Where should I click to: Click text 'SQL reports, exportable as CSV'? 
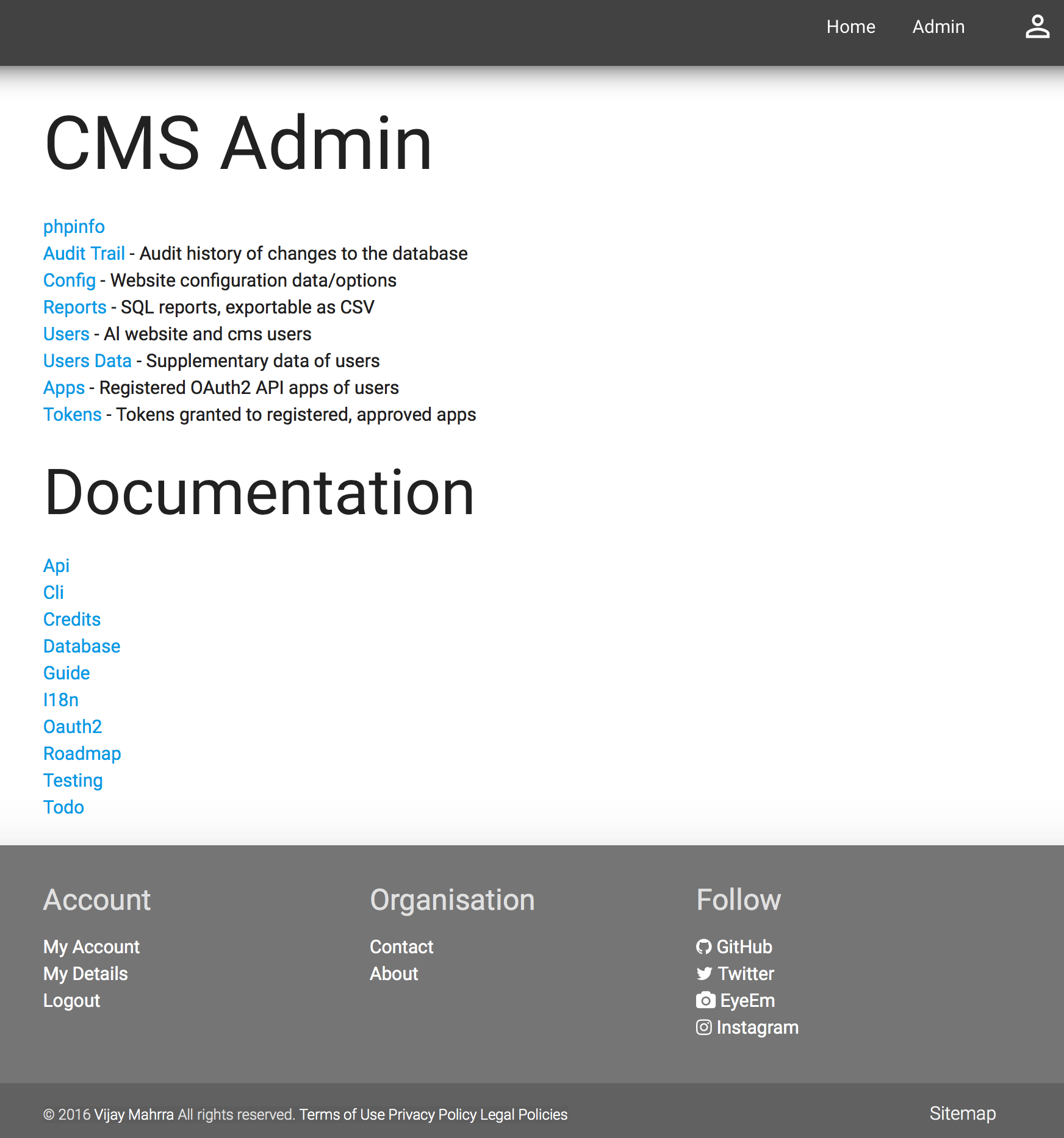(248, 307)
